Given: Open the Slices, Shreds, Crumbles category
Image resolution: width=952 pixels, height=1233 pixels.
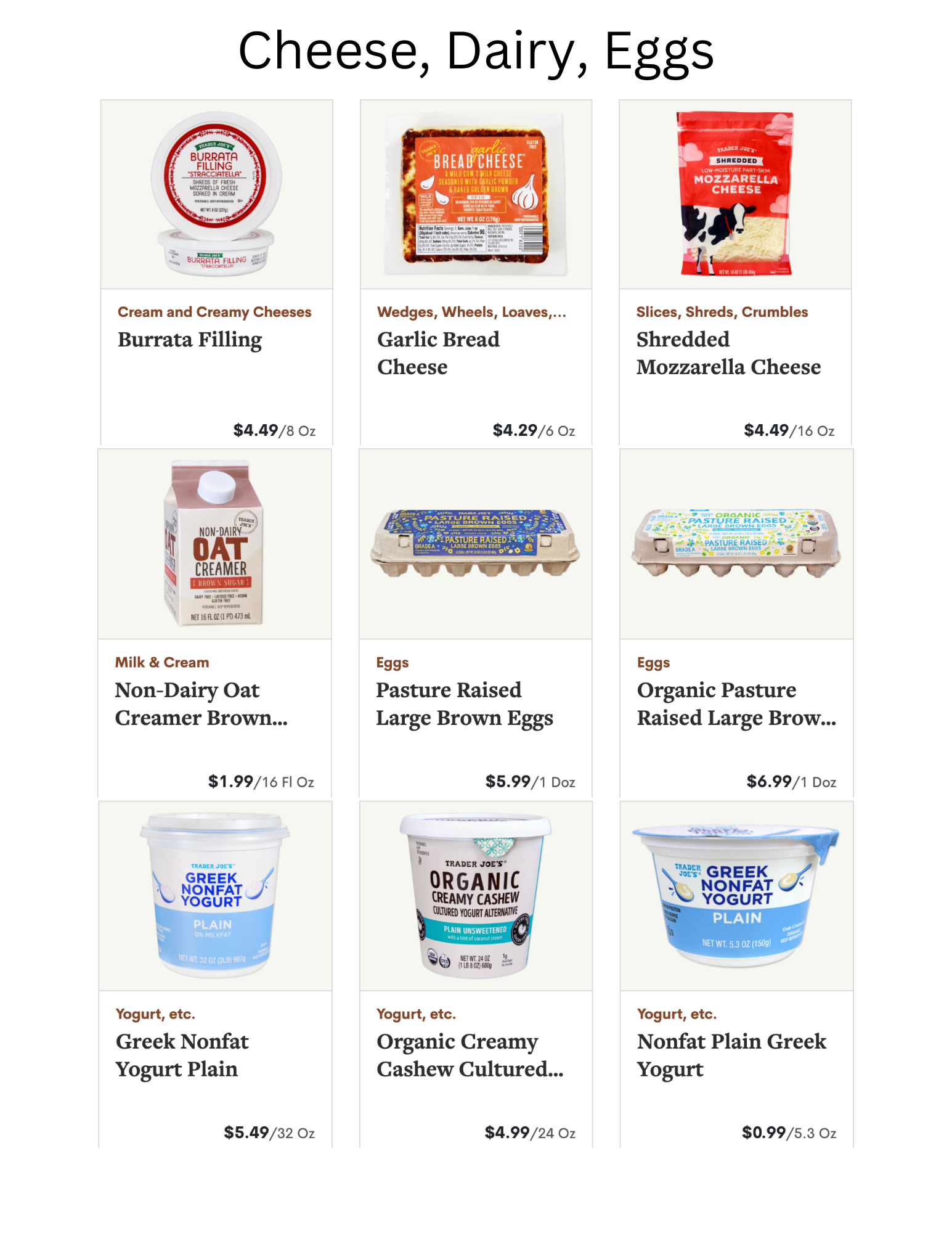Looking at the screenshot, I should tap(722, 312).
